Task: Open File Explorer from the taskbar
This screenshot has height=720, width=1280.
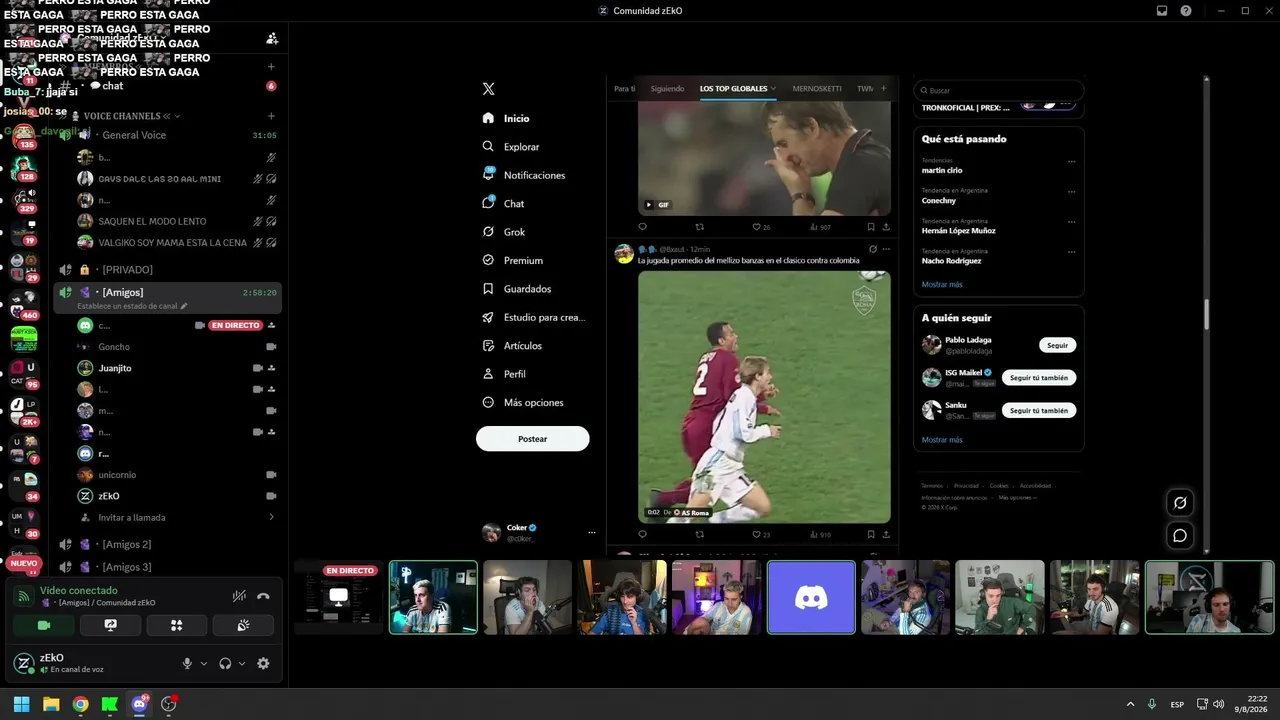Action: click(x=51, y=704)
